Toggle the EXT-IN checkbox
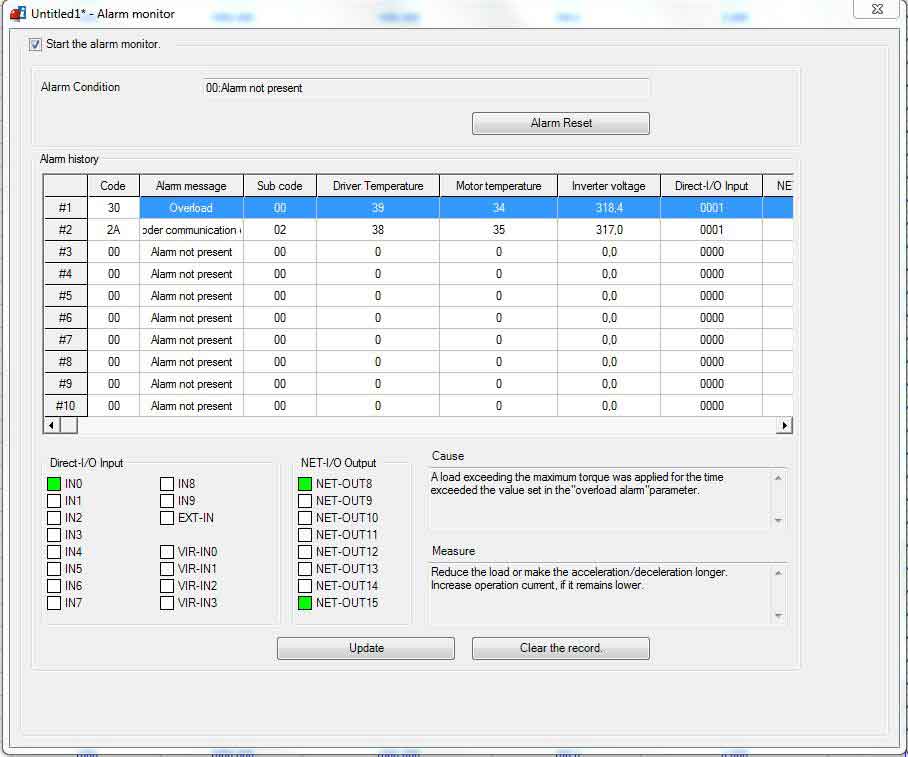 click(167, 518)
